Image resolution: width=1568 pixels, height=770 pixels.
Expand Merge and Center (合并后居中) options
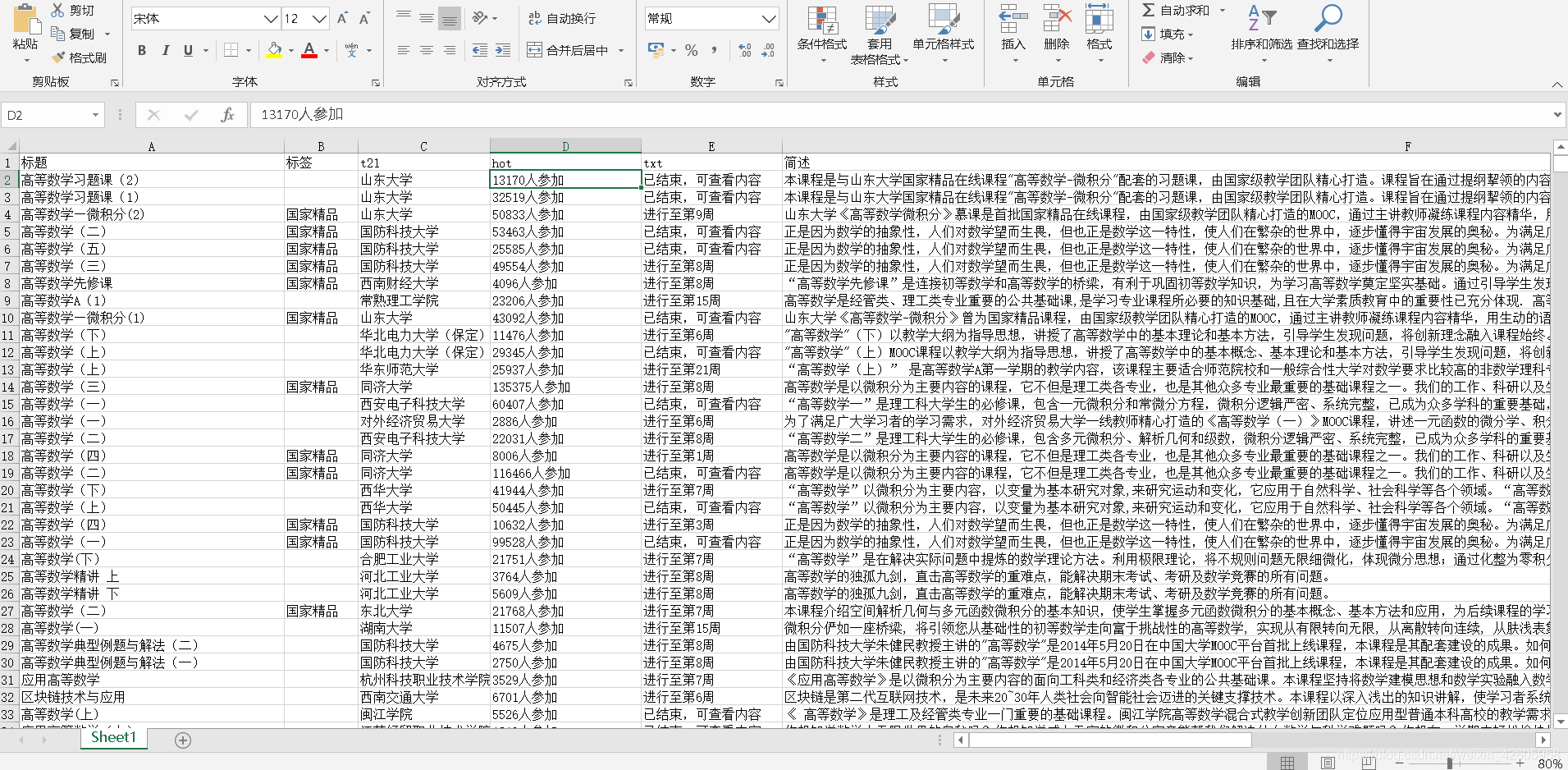click(621, 50)
